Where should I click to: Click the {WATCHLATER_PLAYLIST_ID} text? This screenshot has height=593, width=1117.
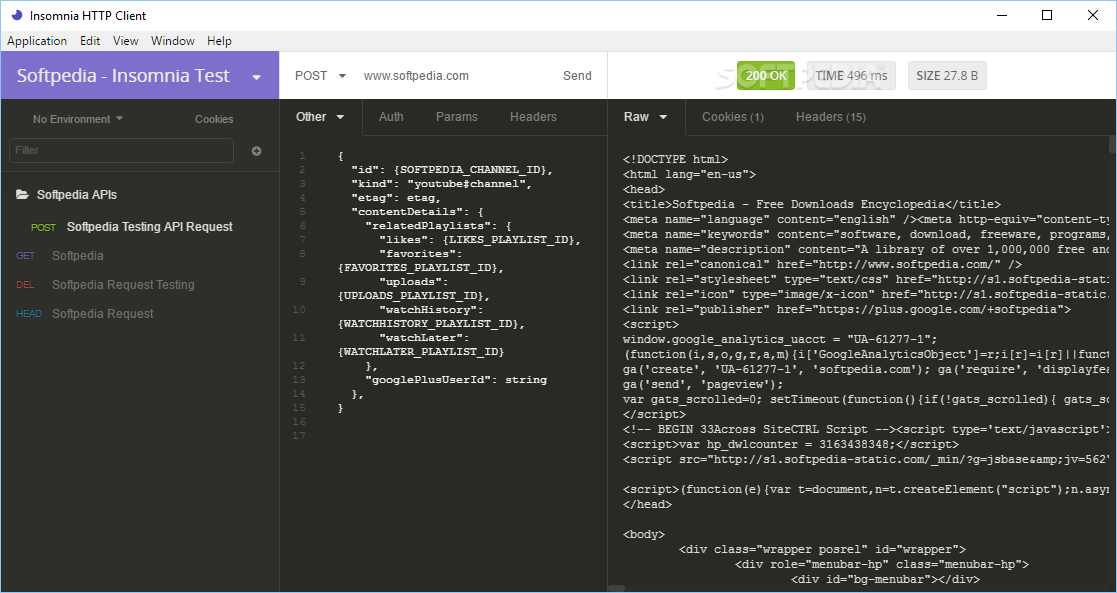(420, 351)
